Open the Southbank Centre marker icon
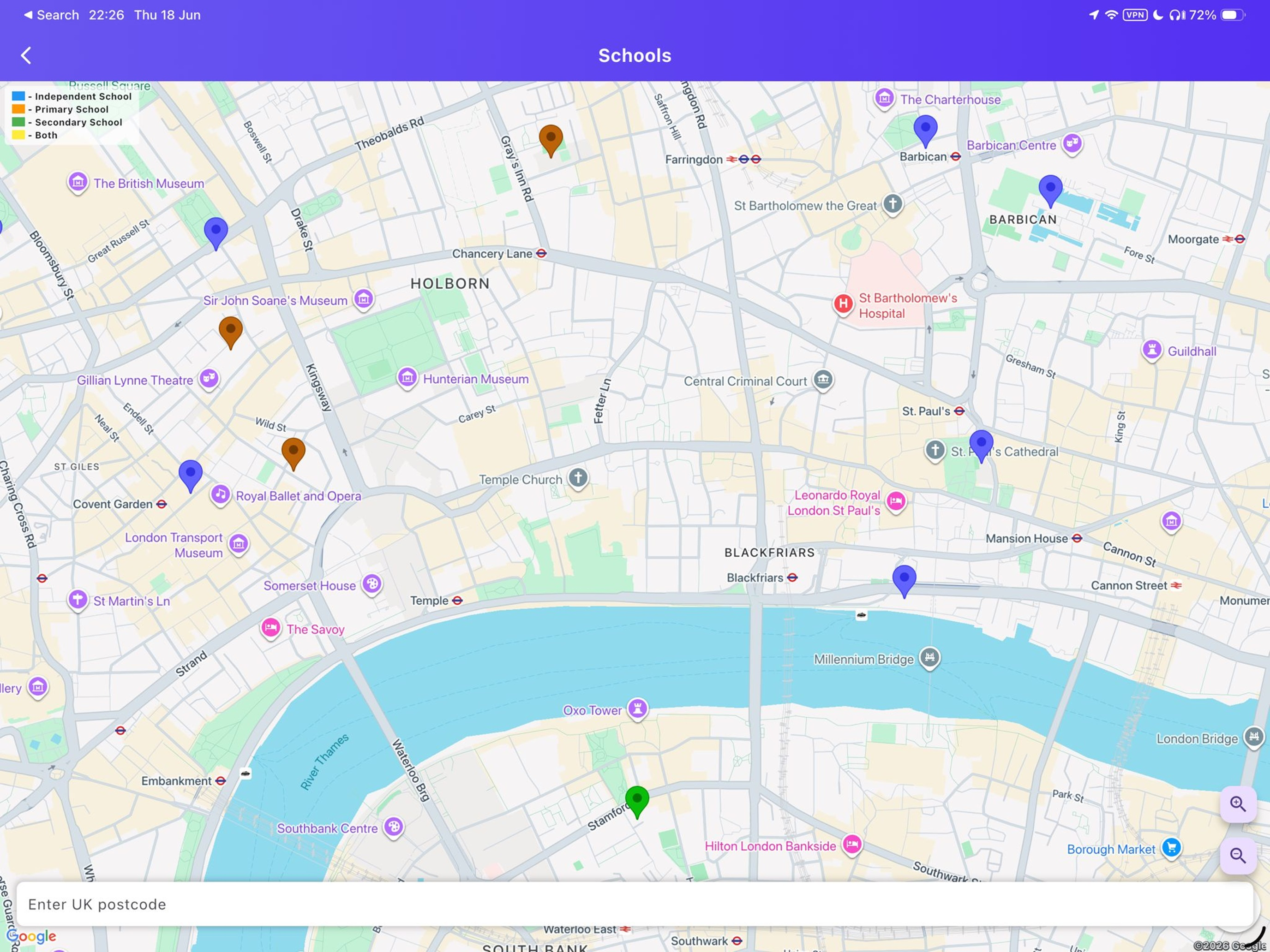1270x952 pixels. pyautogui.click(x=394, y=827)
